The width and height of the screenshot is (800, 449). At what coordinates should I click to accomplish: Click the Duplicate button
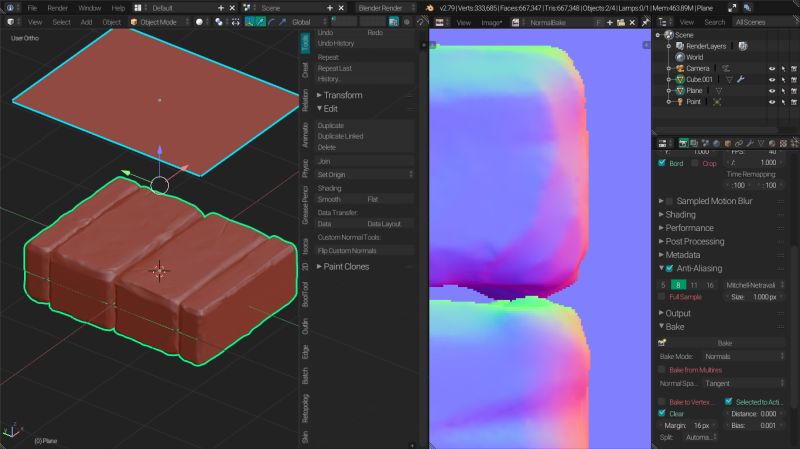(364, 126)
